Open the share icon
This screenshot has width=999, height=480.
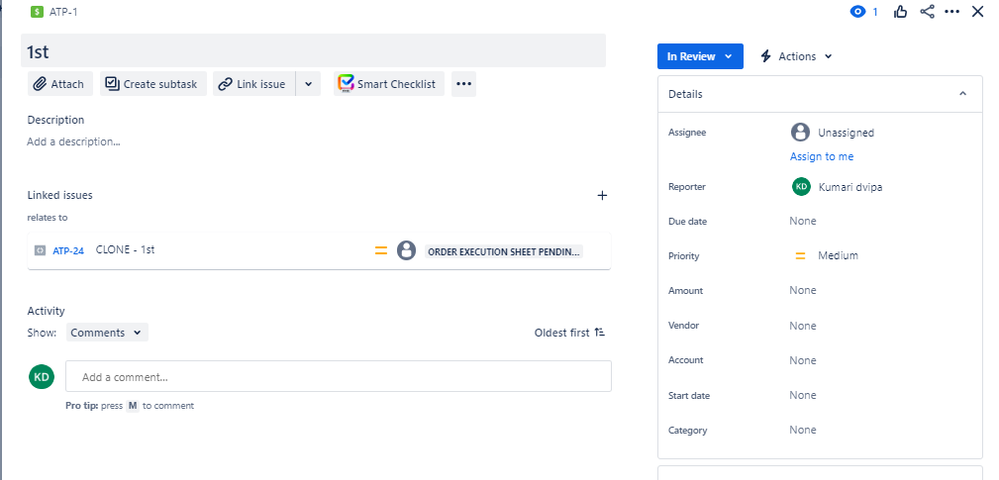[x=927, y=11]
